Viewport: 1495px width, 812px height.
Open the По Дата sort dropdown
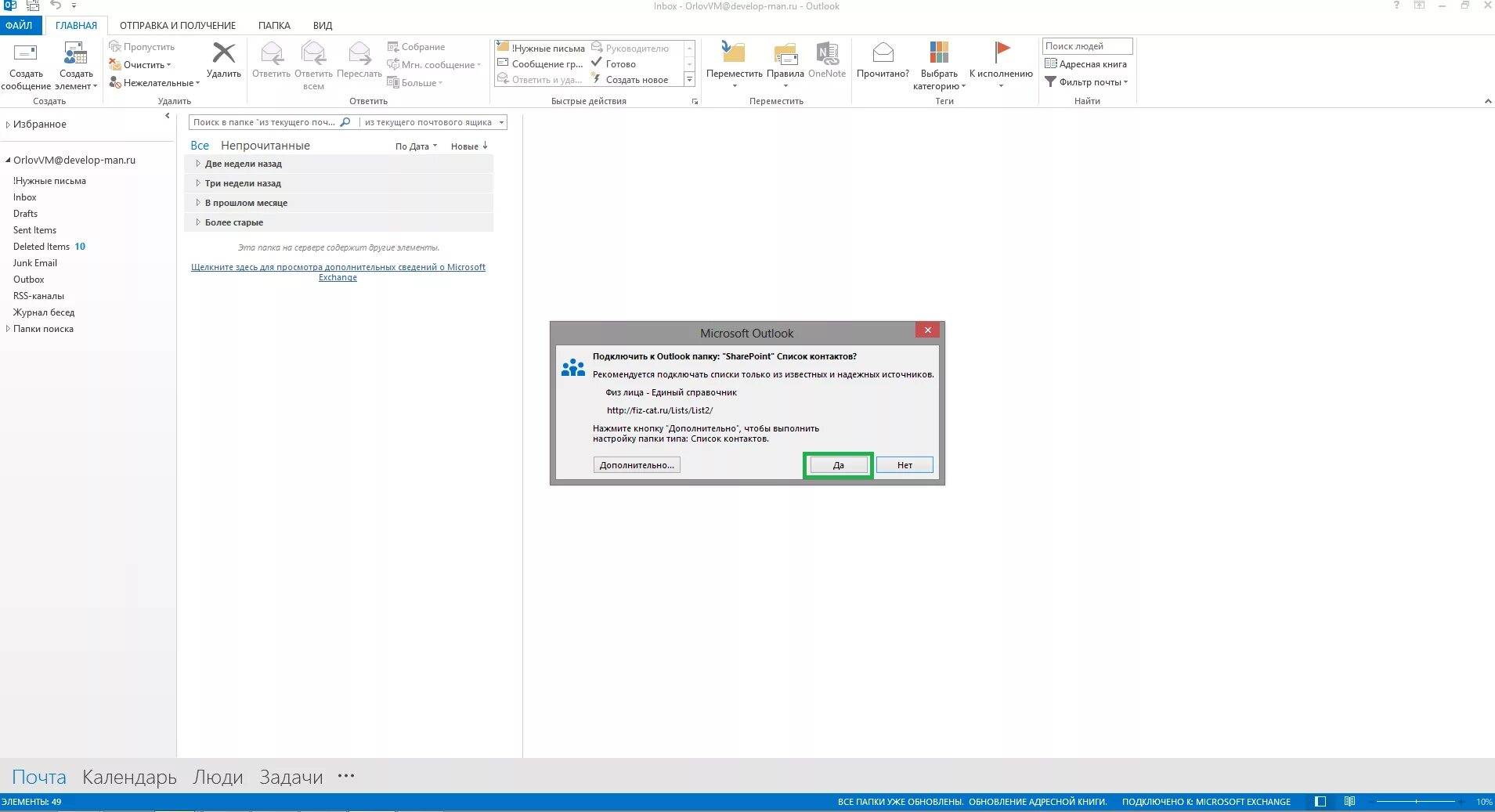coord(416,146)
